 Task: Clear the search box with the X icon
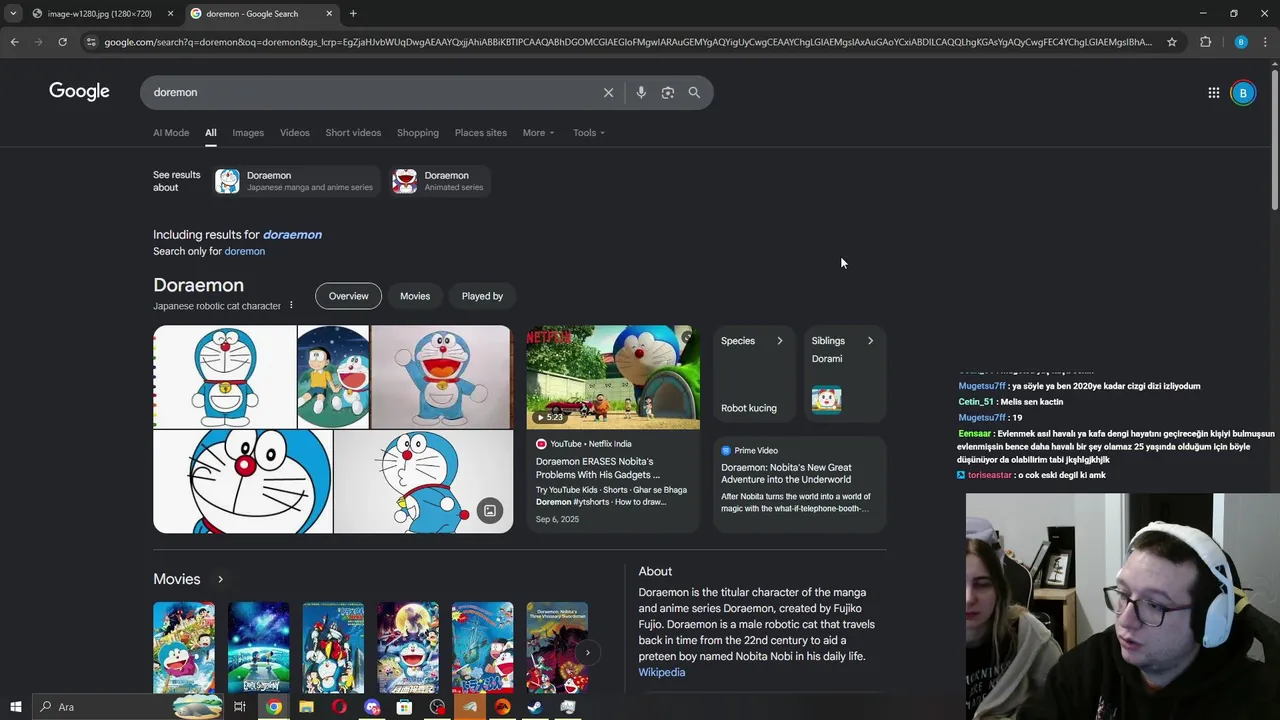608,92
